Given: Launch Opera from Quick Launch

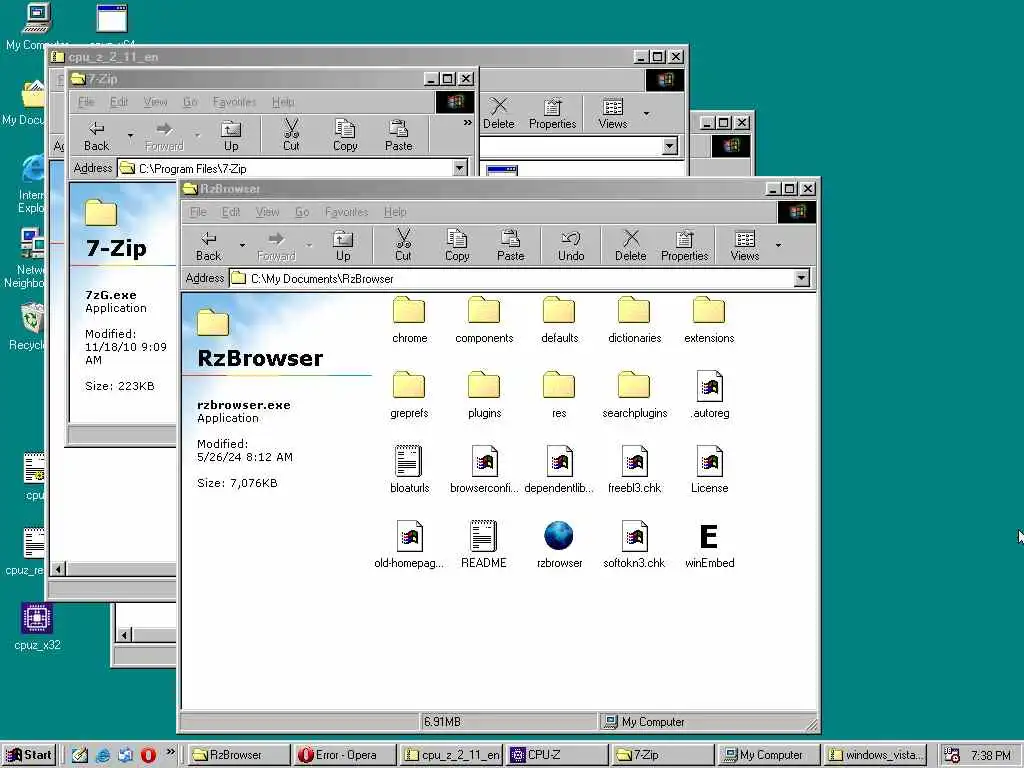Looking at the screenshot, I should click(x=148, y=754).
